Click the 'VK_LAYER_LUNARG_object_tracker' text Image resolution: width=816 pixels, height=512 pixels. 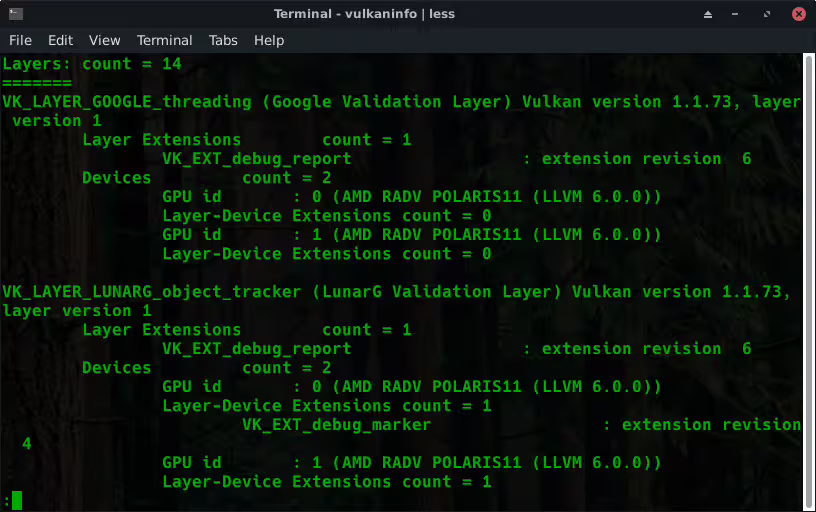(x=151, y=292)
